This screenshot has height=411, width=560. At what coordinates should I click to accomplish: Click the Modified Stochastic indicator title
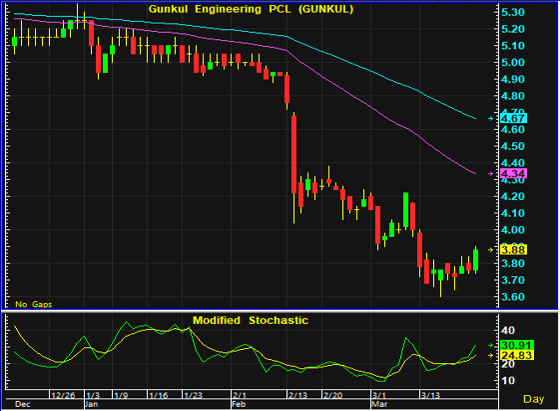251,320
